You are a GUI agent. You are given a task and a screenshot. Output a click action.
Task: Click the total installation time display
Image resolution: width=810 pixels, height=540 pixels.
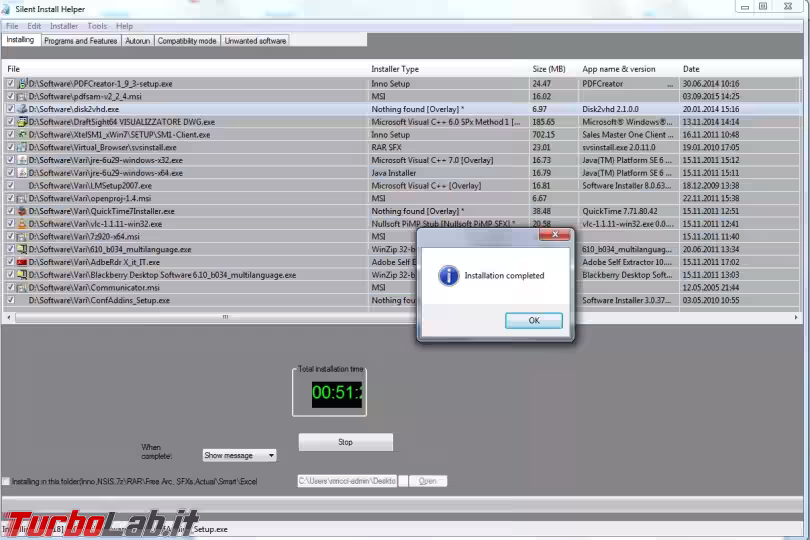337,393
